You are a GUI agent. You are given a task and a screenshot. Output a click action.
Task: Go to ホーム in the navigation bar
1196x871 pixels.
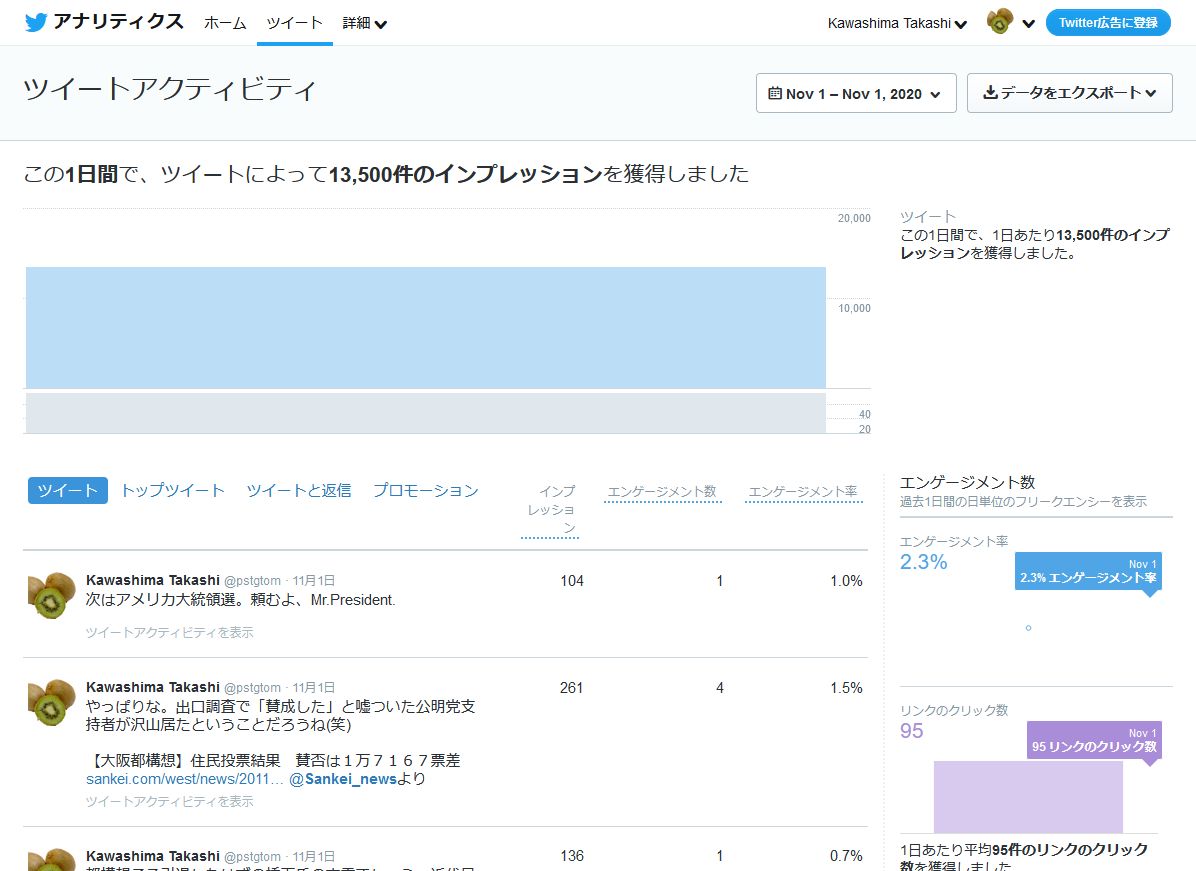point(225,23)
